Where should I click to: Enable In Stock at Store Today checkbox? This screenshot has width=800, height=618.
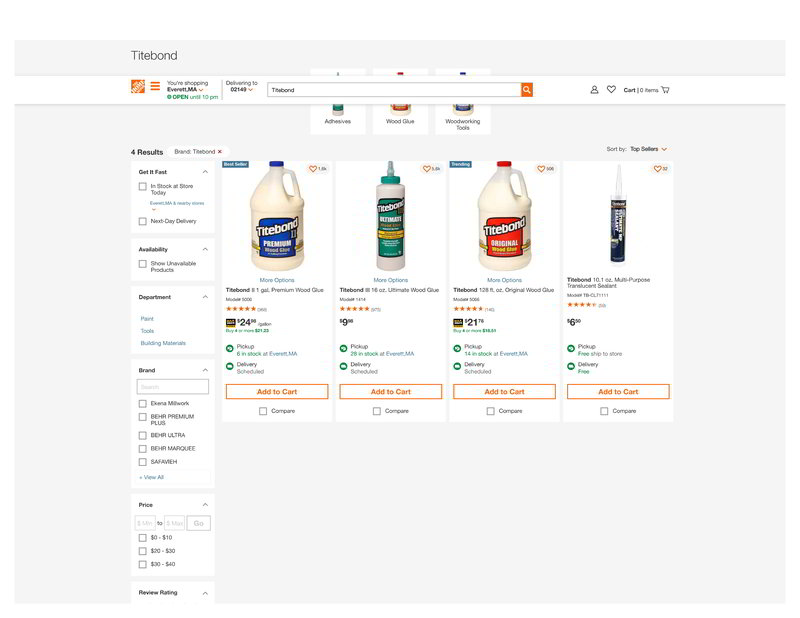click(143, 186)
